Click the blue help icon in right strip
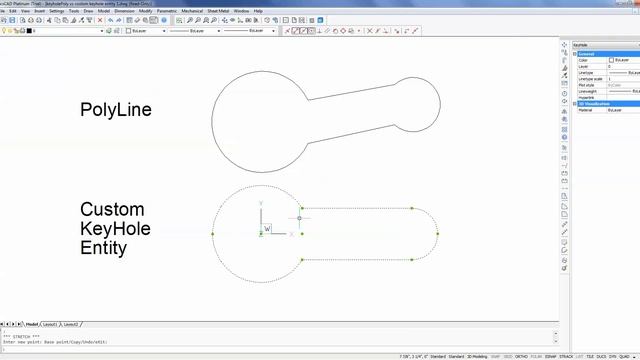 click(564, 138)
